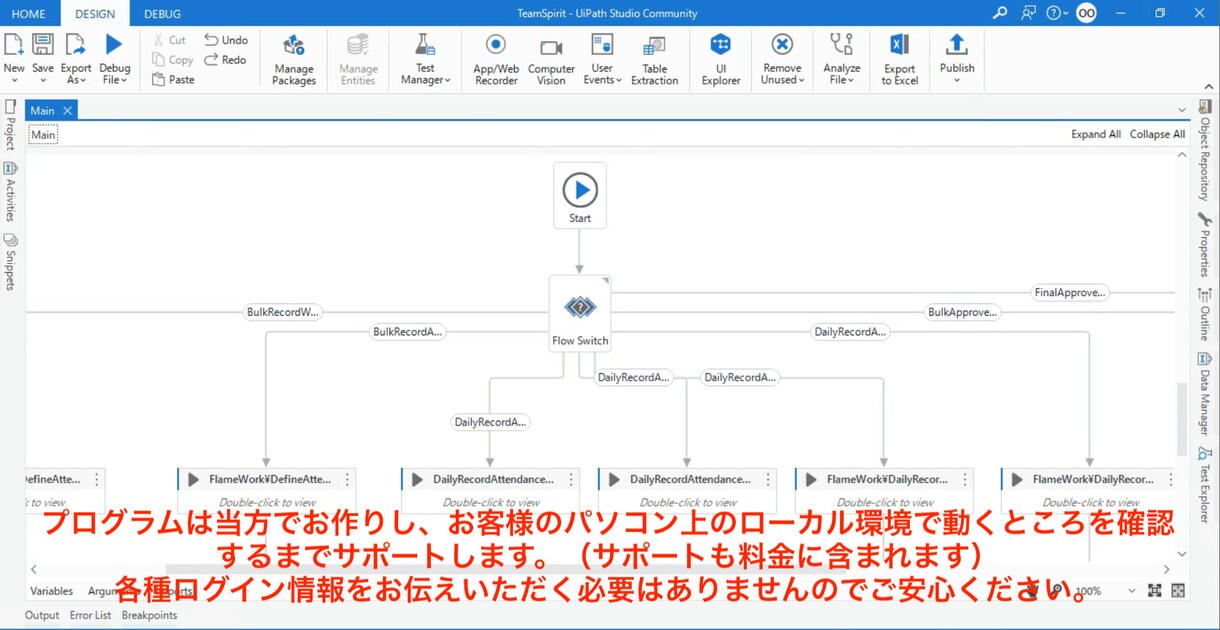The image size is (1220, 630).
Task: Open the Properties panel
Action: pos(1205,245)
